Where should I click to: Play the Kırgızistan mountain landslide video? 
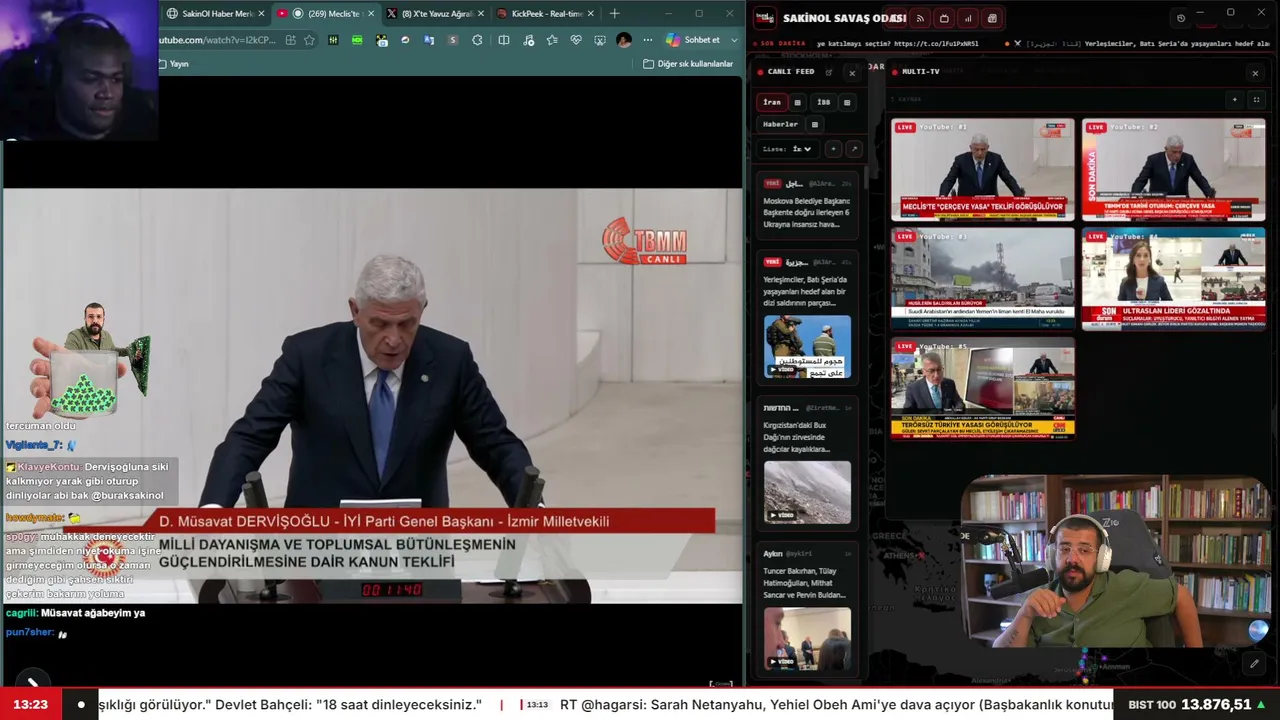coord(807,491)
